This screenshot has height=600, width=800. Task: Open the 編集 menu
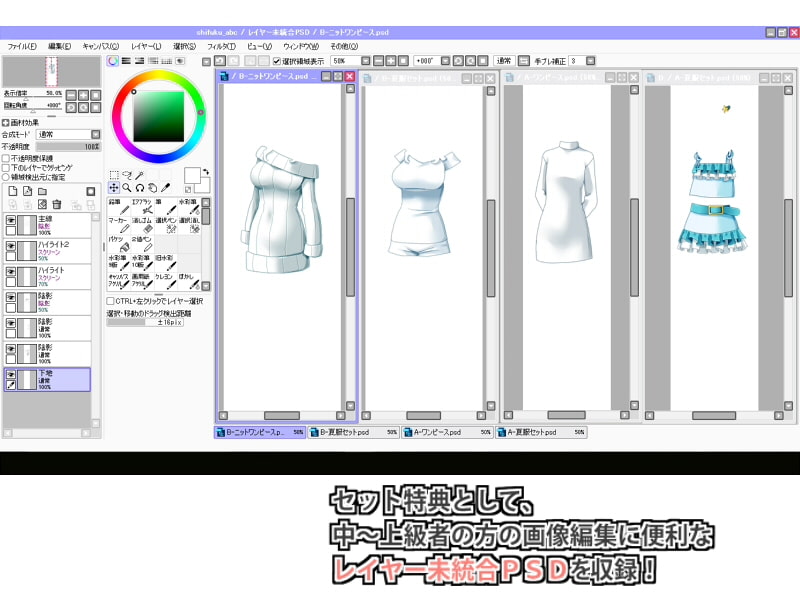pos(60,46)
